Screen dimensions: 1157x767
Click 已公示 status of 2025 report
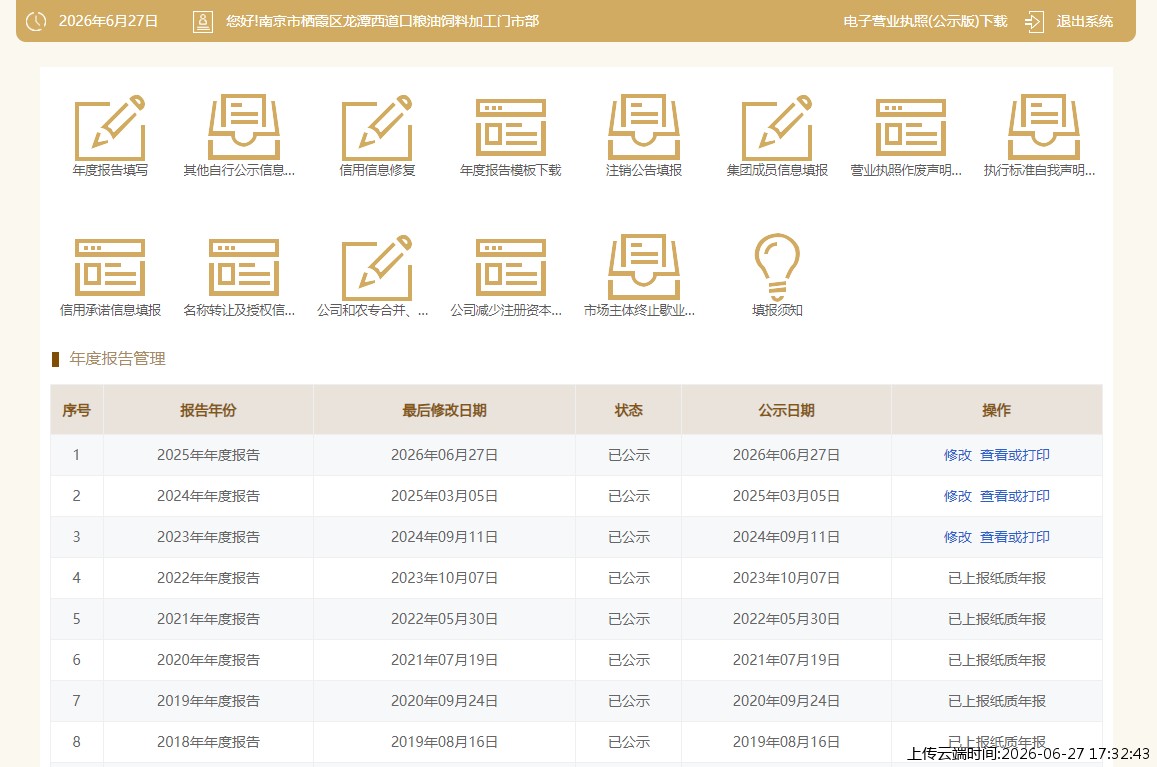pos(629,455)
